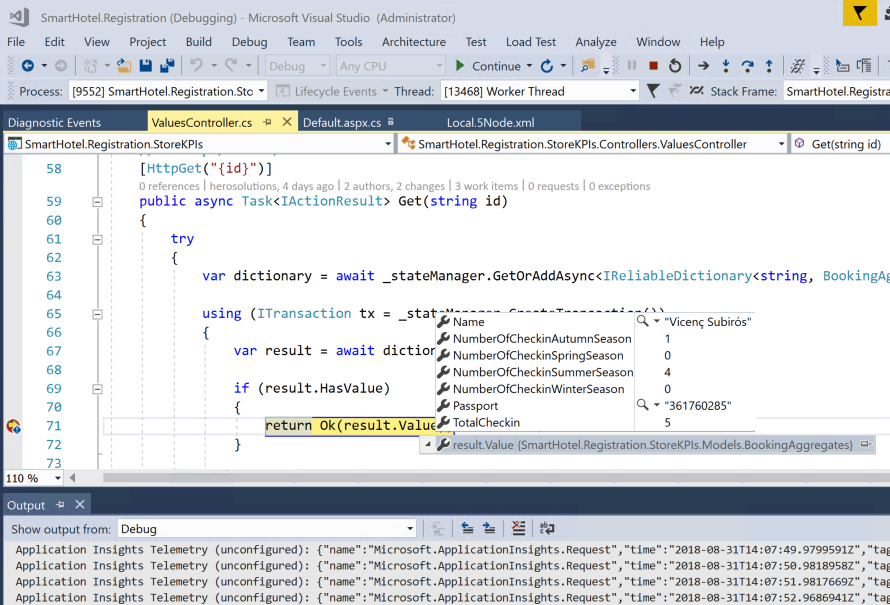Click the 0 references CodeLens link
Viewport: 890px width, 605px height.
169,186
